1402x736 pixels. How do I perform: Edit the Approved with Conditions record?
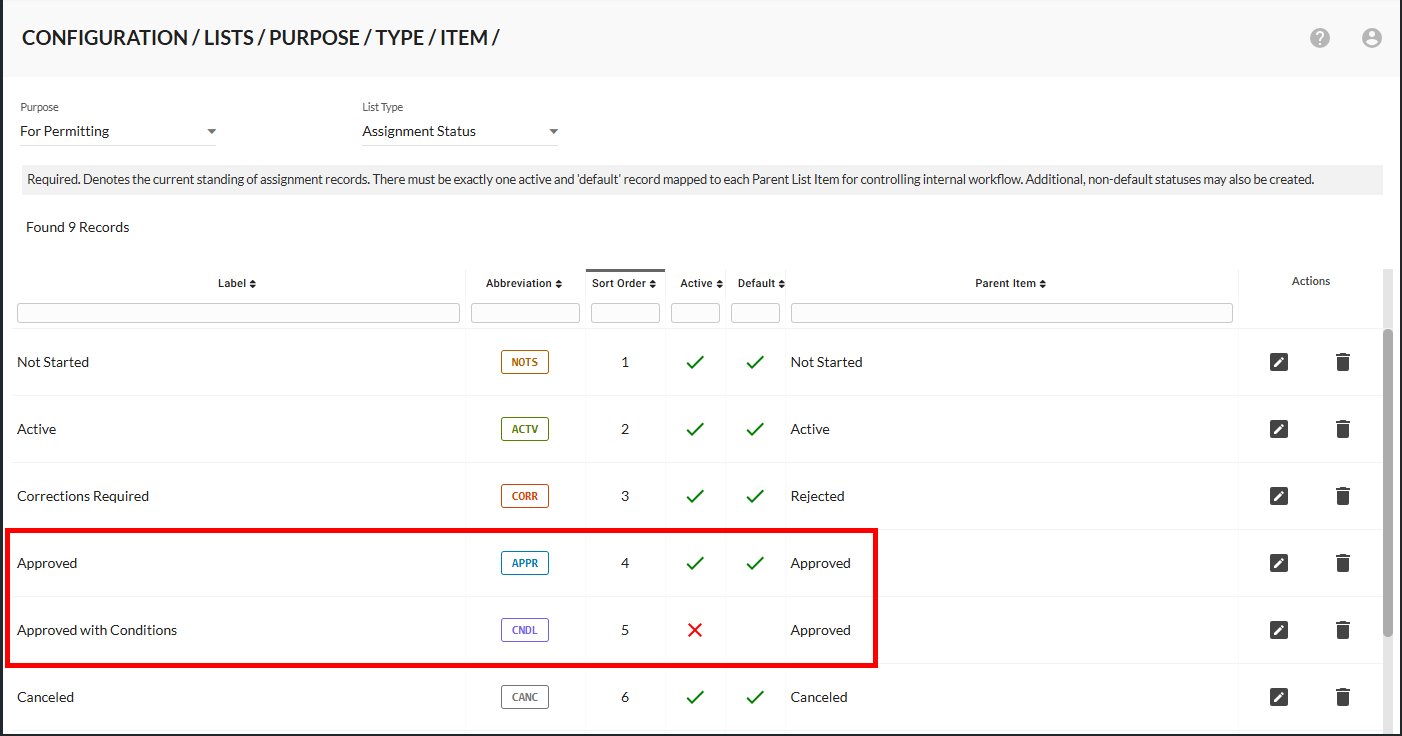tap(1279, 630)
